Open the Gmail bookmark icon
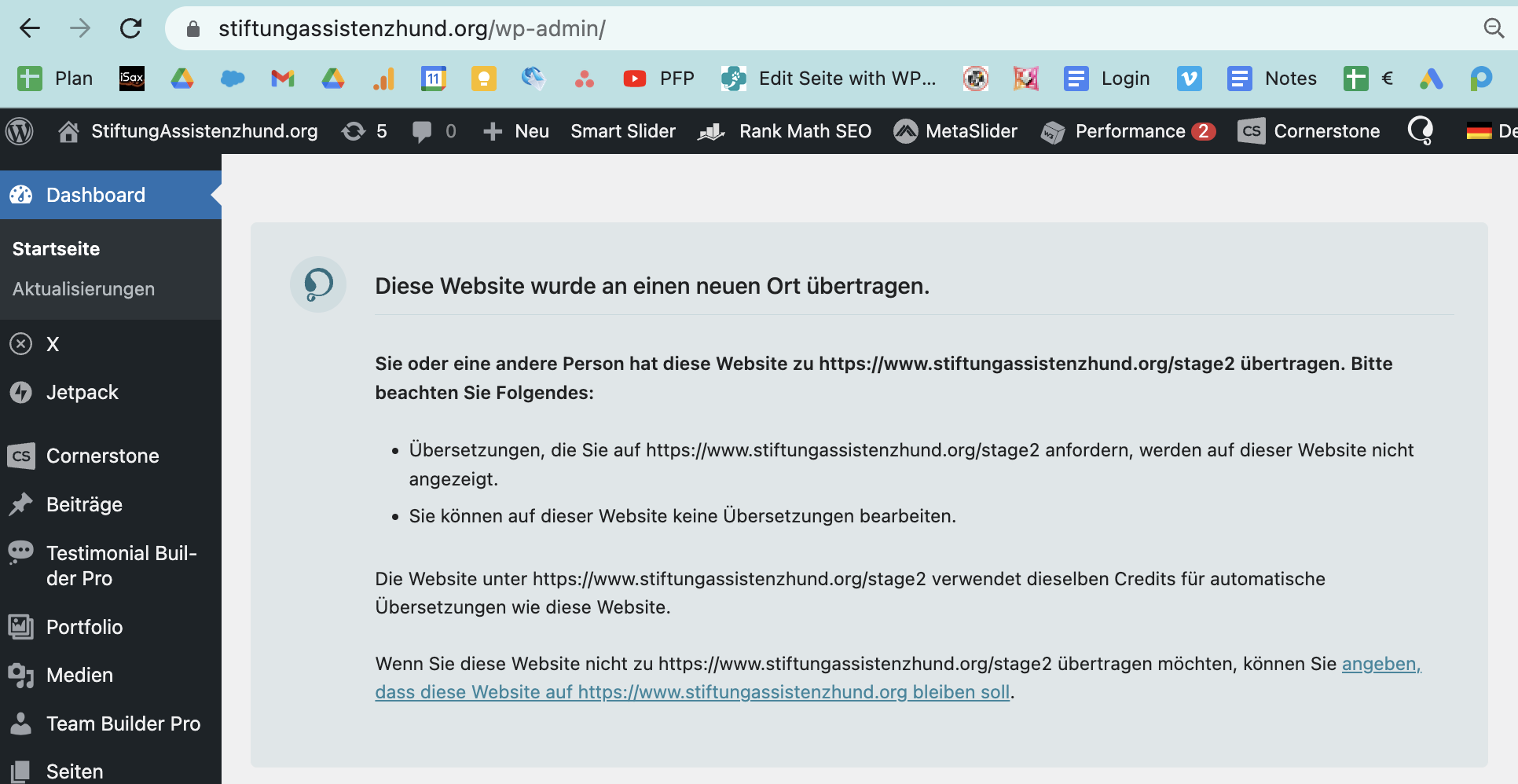This screenshot has width=1518, height=784. tap(283, 79)
